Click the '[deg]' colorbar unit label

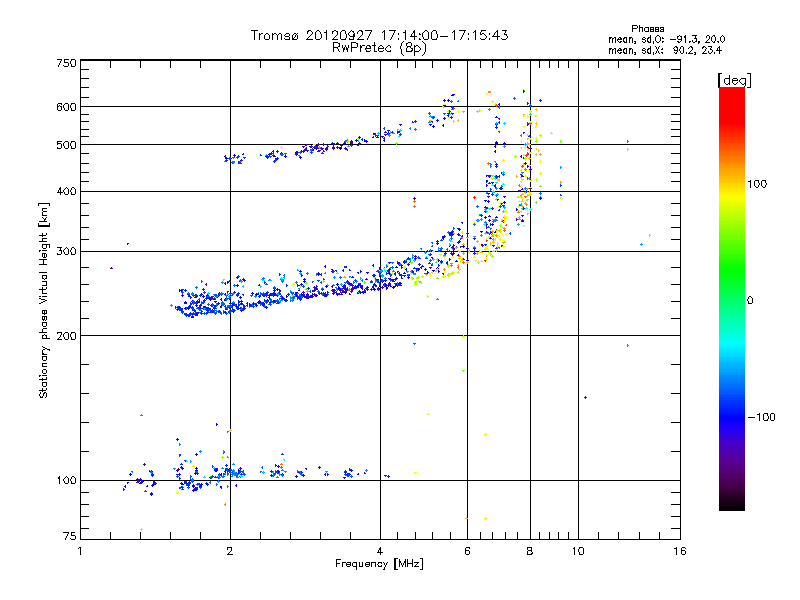tap(734, 80)
